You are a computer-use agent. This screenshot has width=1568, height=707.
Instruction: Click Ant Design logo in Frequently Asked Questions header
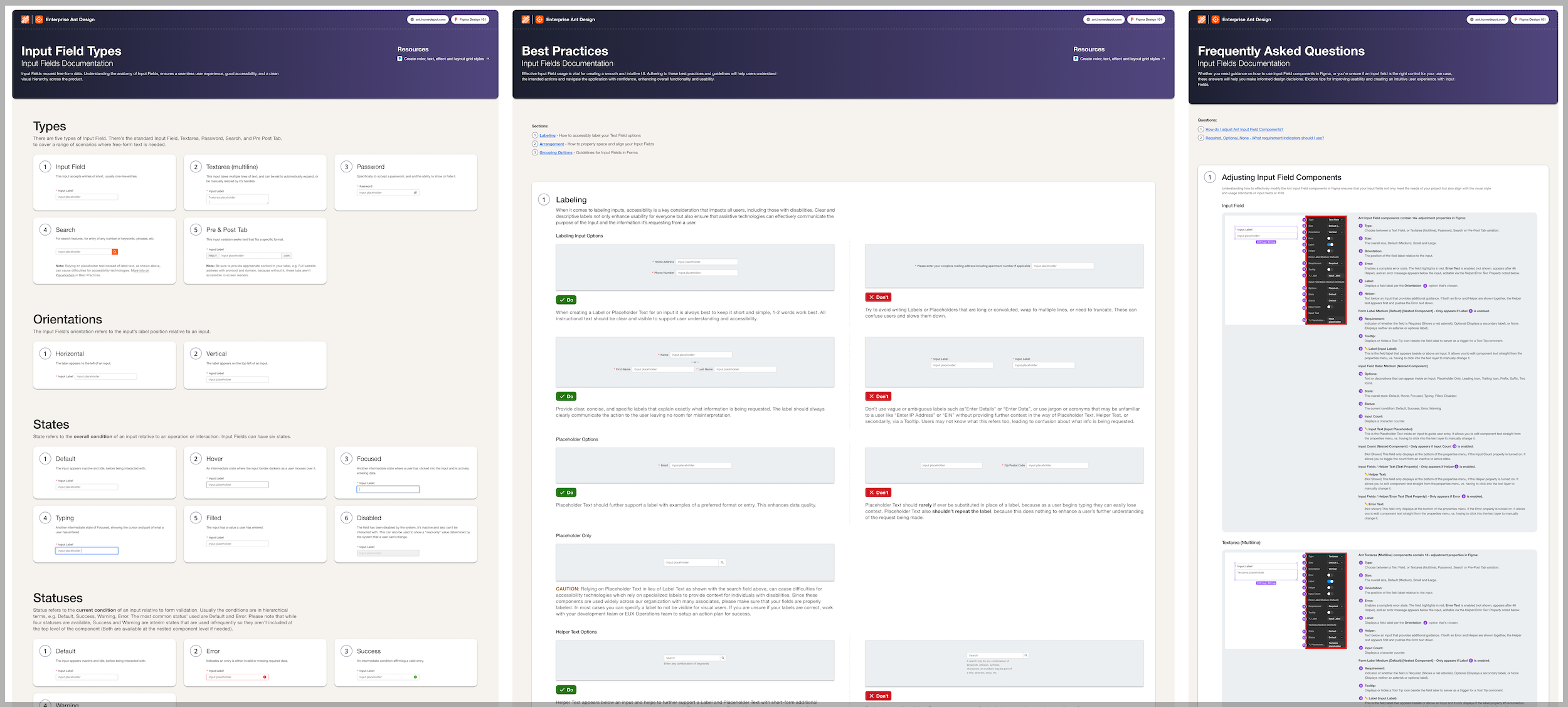point(1216,19)
